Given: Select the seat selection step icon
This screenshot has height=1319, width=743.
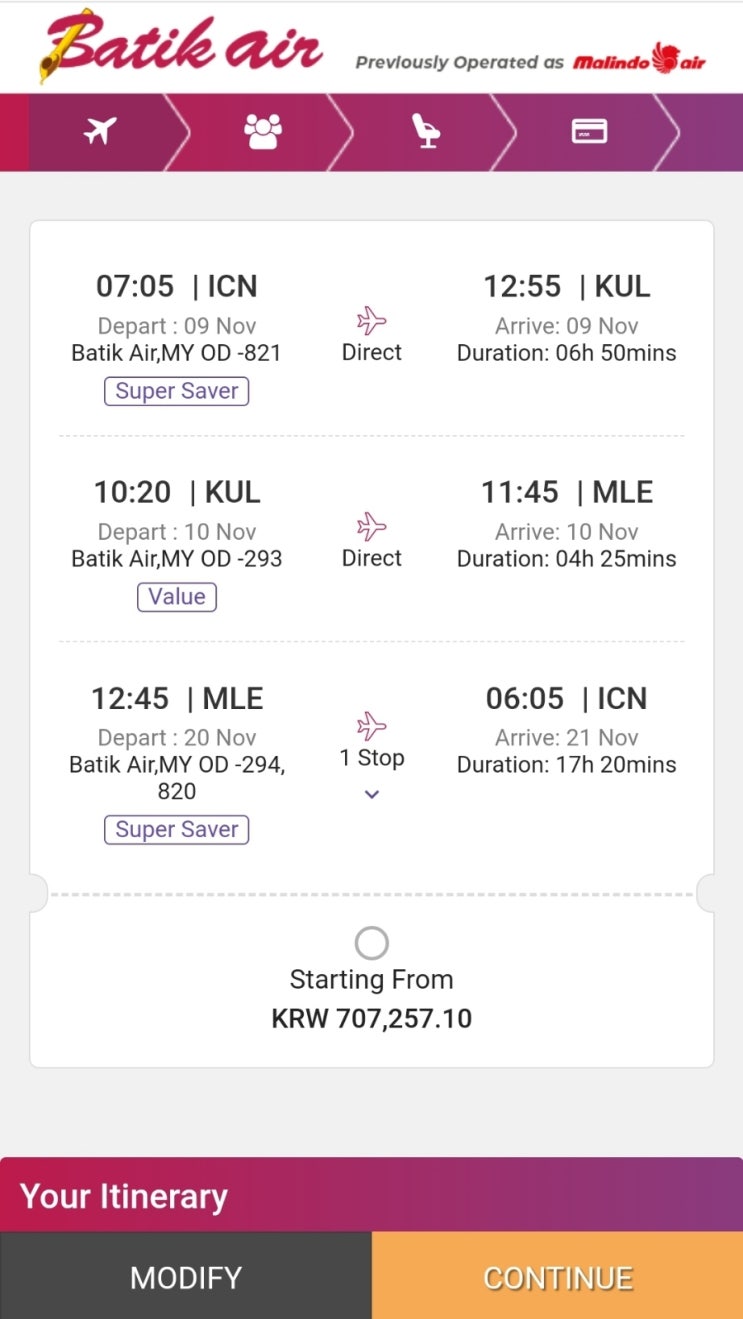Looking at the screenshot, I should 427,131.
